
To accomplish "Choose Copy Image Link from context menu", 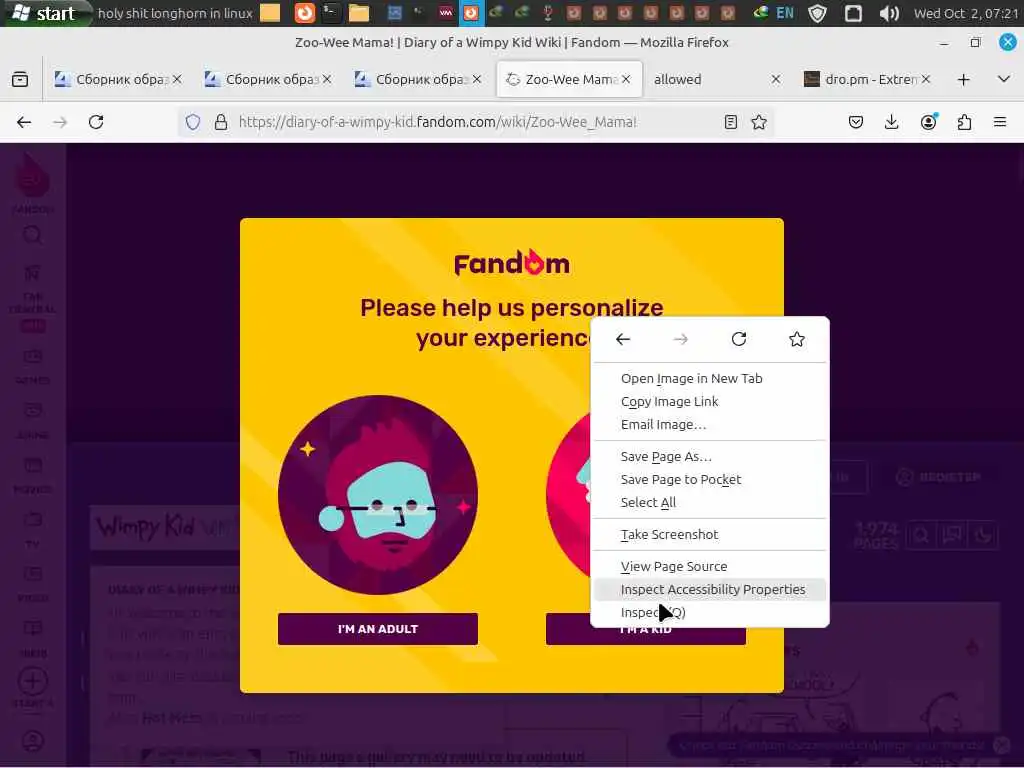I will [710, 402].
